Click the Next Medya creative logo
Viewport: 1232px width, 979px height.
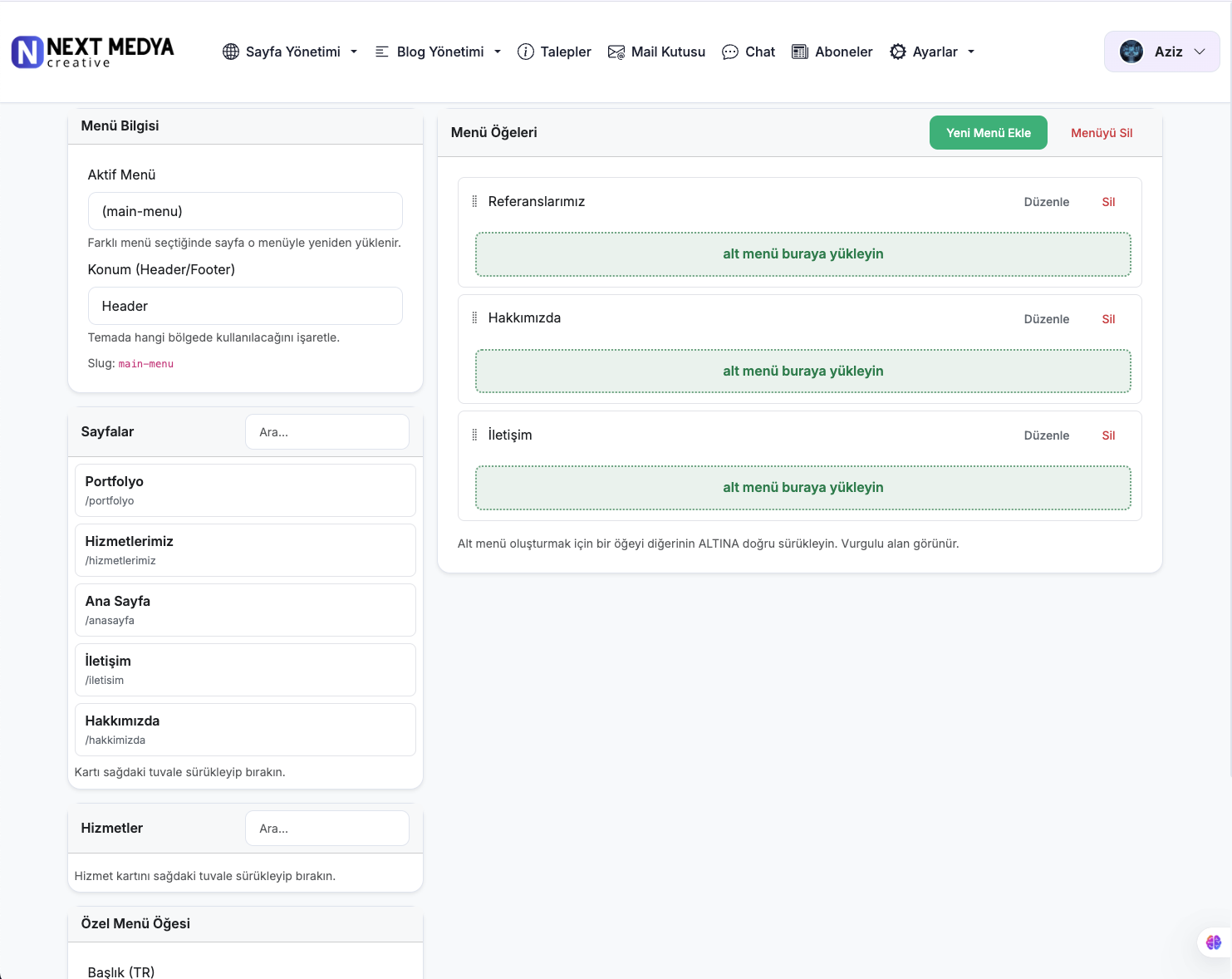coord(92,52)
